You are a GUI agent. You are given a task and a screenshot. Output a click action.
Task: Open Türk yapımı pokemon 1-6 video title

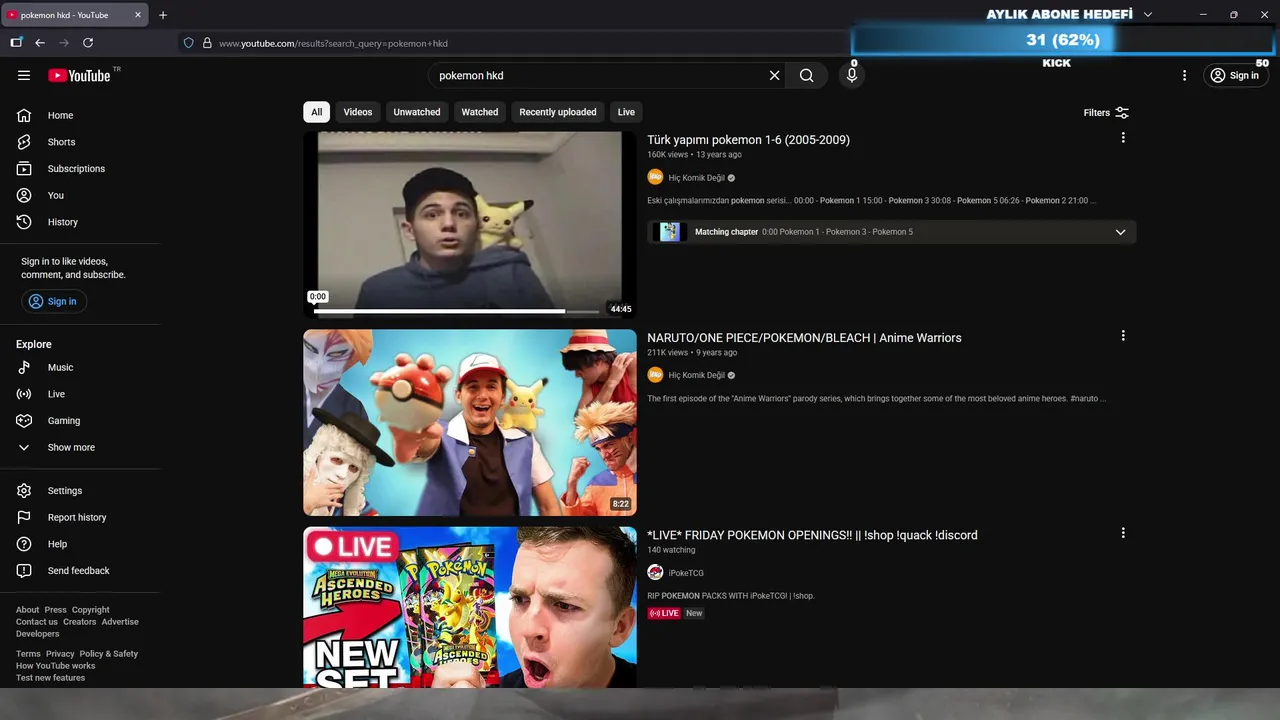[x=748, y=140]
